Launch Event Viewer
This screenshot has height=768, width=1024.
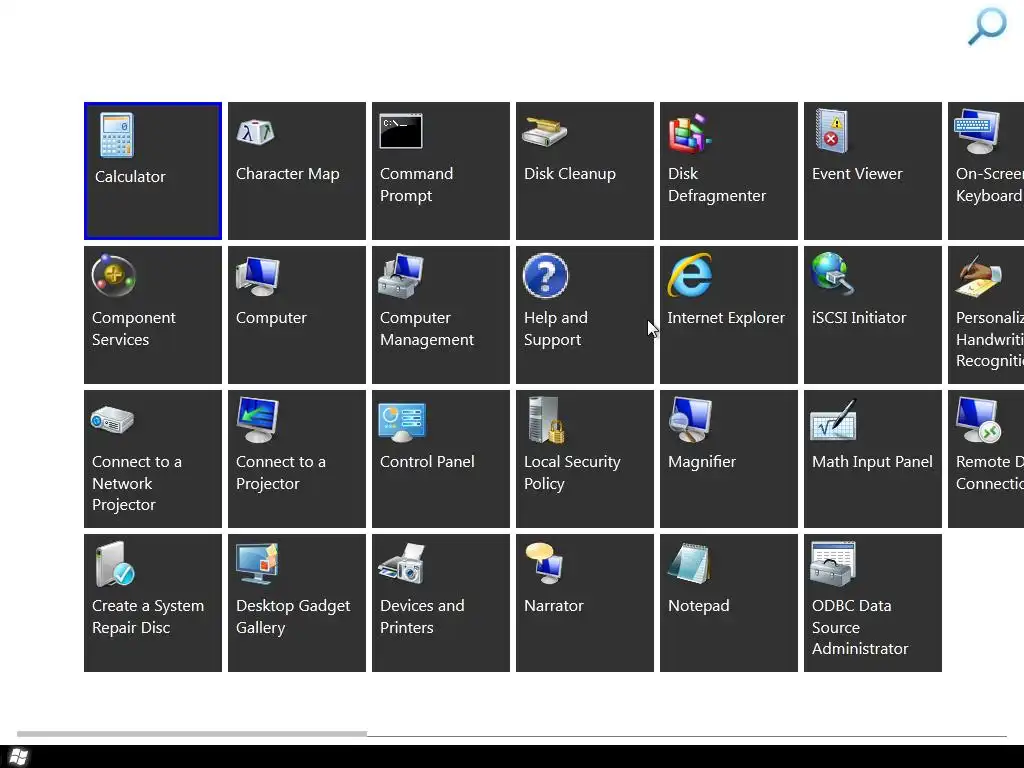coord(873,171)
